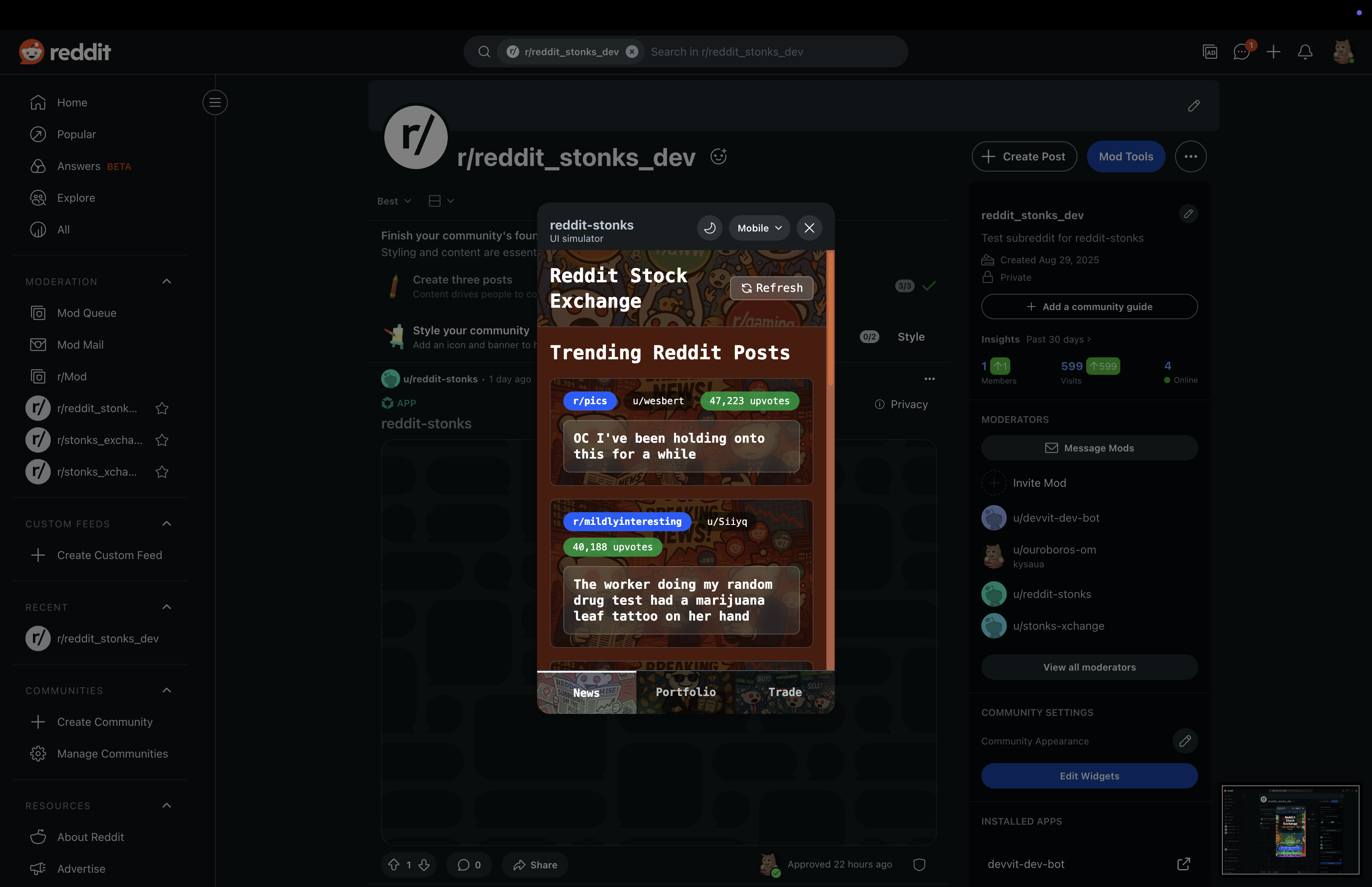The image size is (1372, 887).
Task: Remove r/reddit_stonks_dev search filter chip
Action: pyautogui.click(x=632, y=52)
